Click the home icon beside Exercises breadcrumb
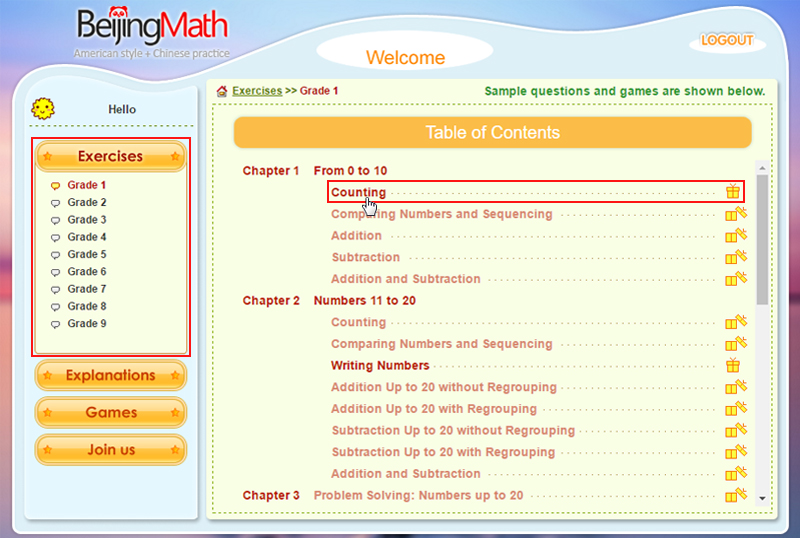 [221, 91]
